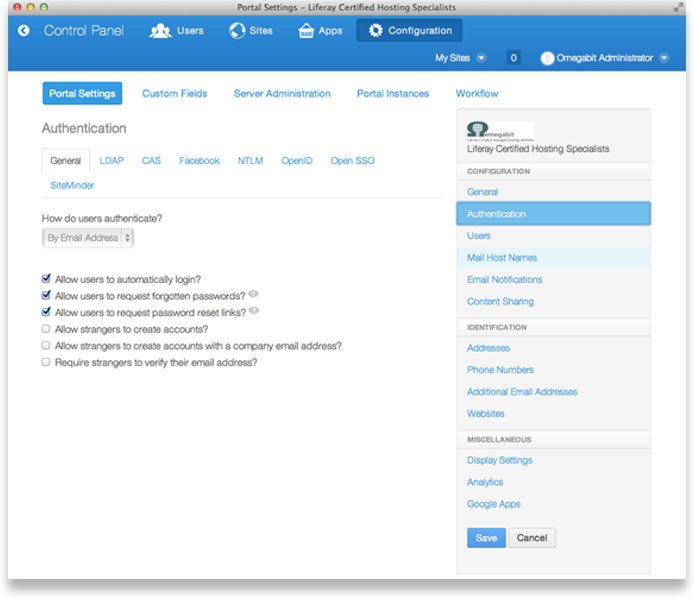Open Addresses under Identification

tap(488, 348)
